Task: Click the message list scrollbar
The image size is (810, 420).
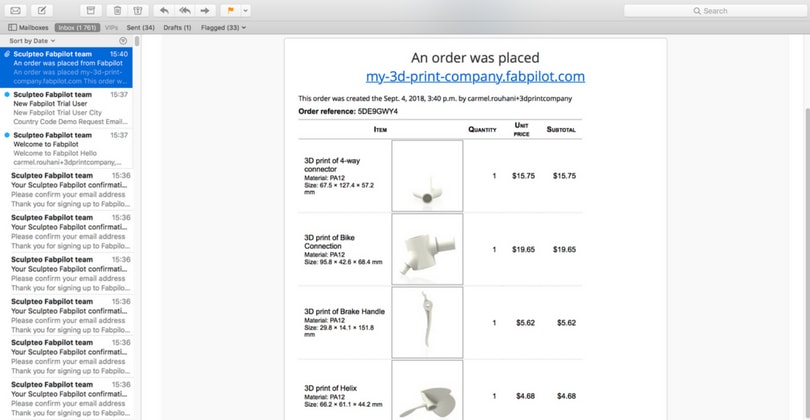Action: [x=137, y=41]
